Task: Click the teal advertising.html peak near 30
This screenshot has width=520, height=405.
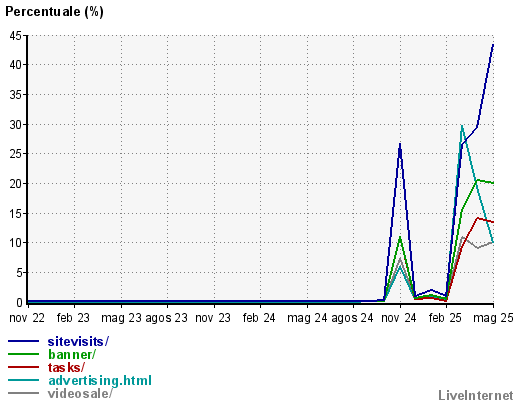Action: pos(462,126)
